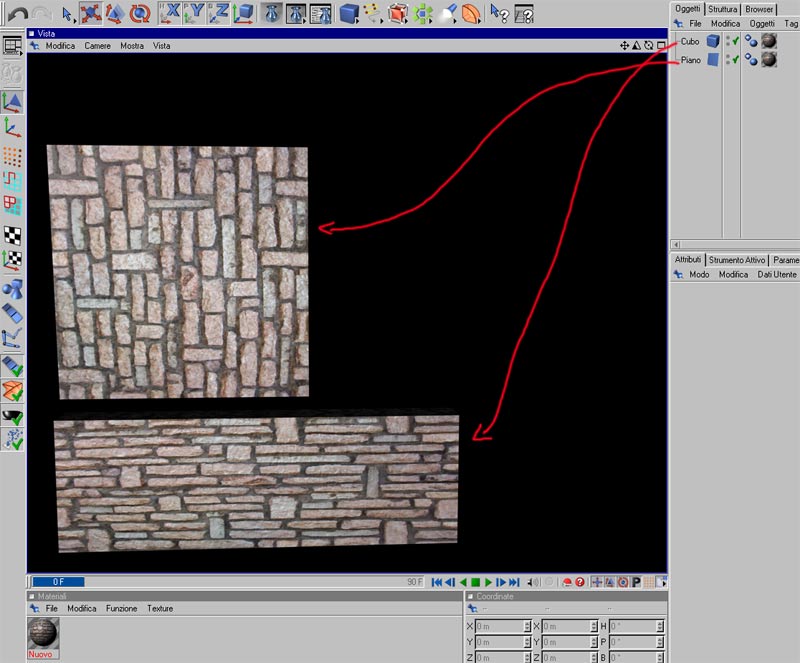Add a HyperNURBS object

[x=398, y=14]
